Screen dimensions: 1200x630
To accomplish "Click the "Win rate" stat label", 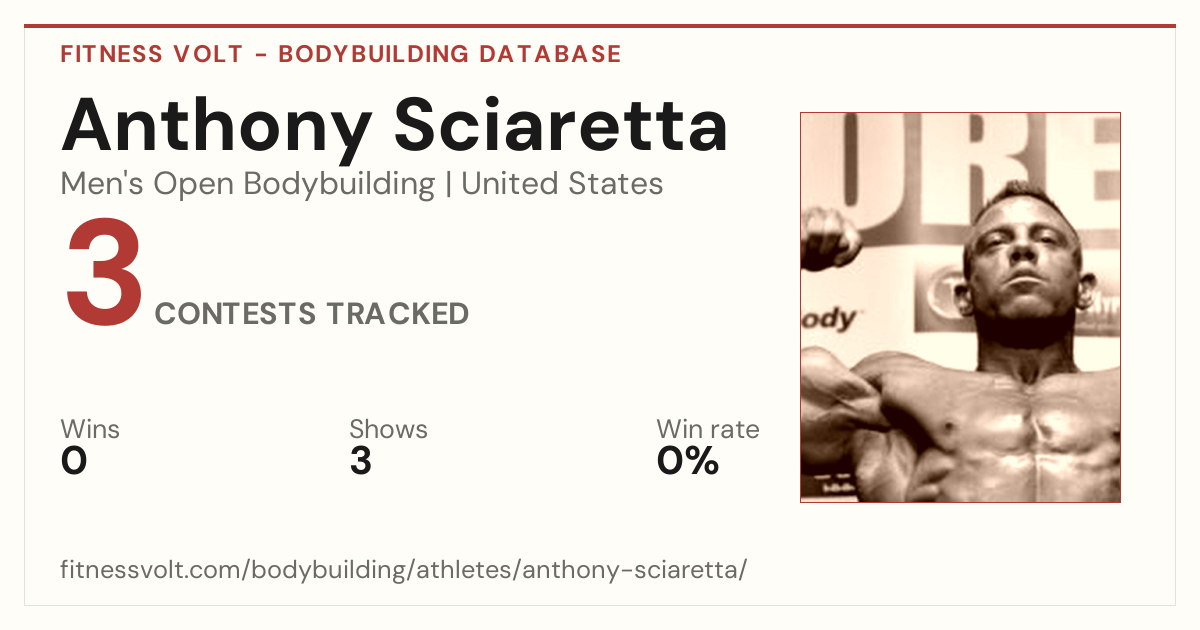I will coord(708,430).
